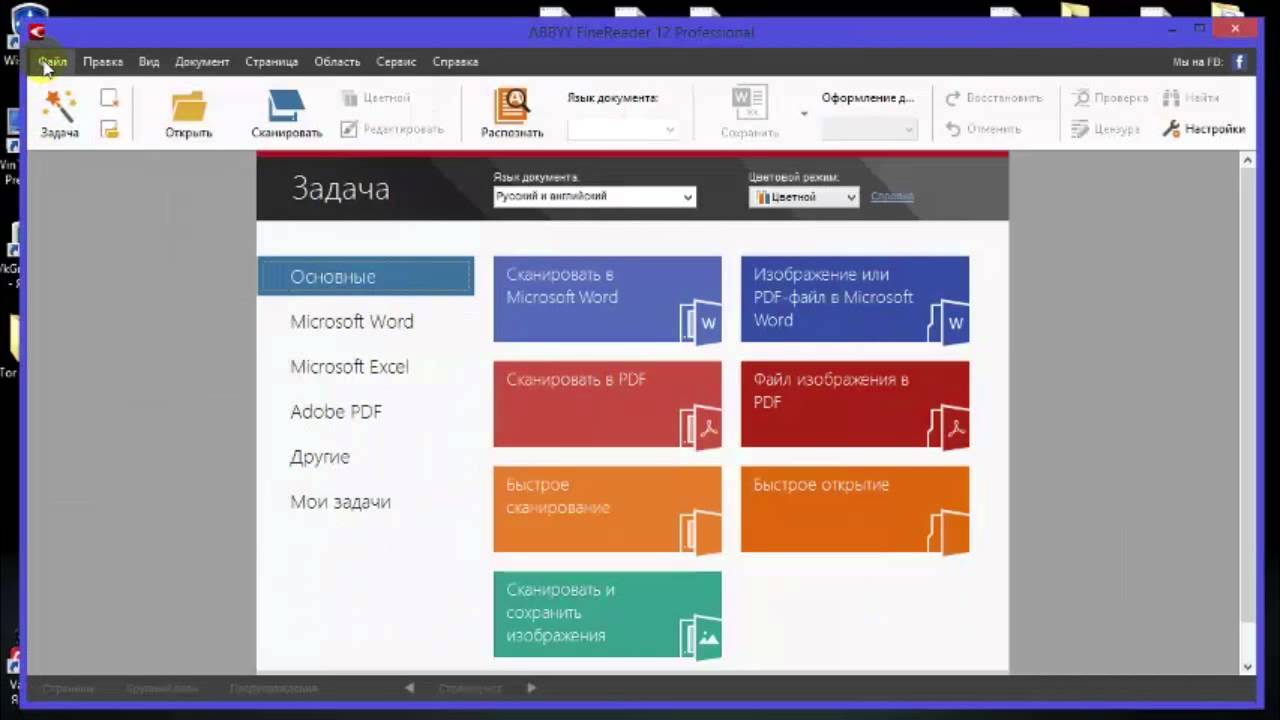The width and height of the screenshot is (1280, 720).
Task: Open the Оформление документа combo box
Action: pos(869,130)
